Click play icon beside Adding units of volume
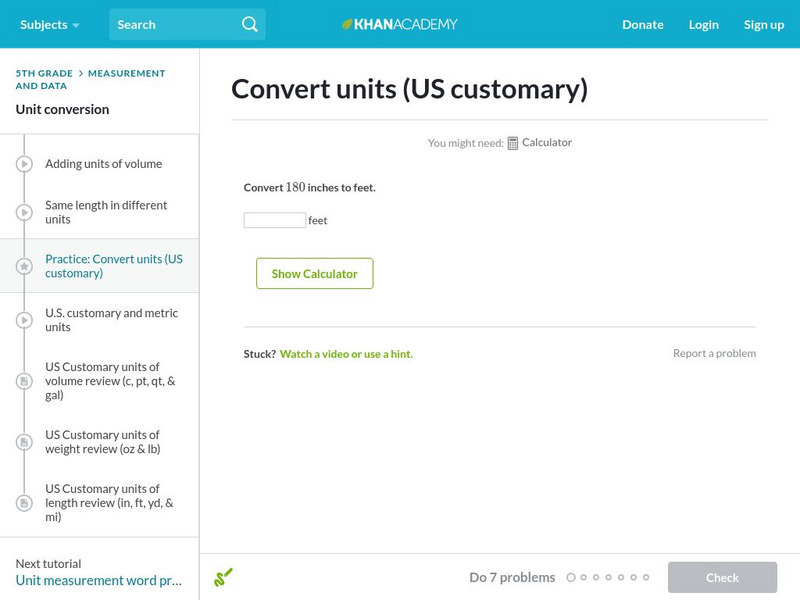This screenshot has height=600, width=800. 25,164
